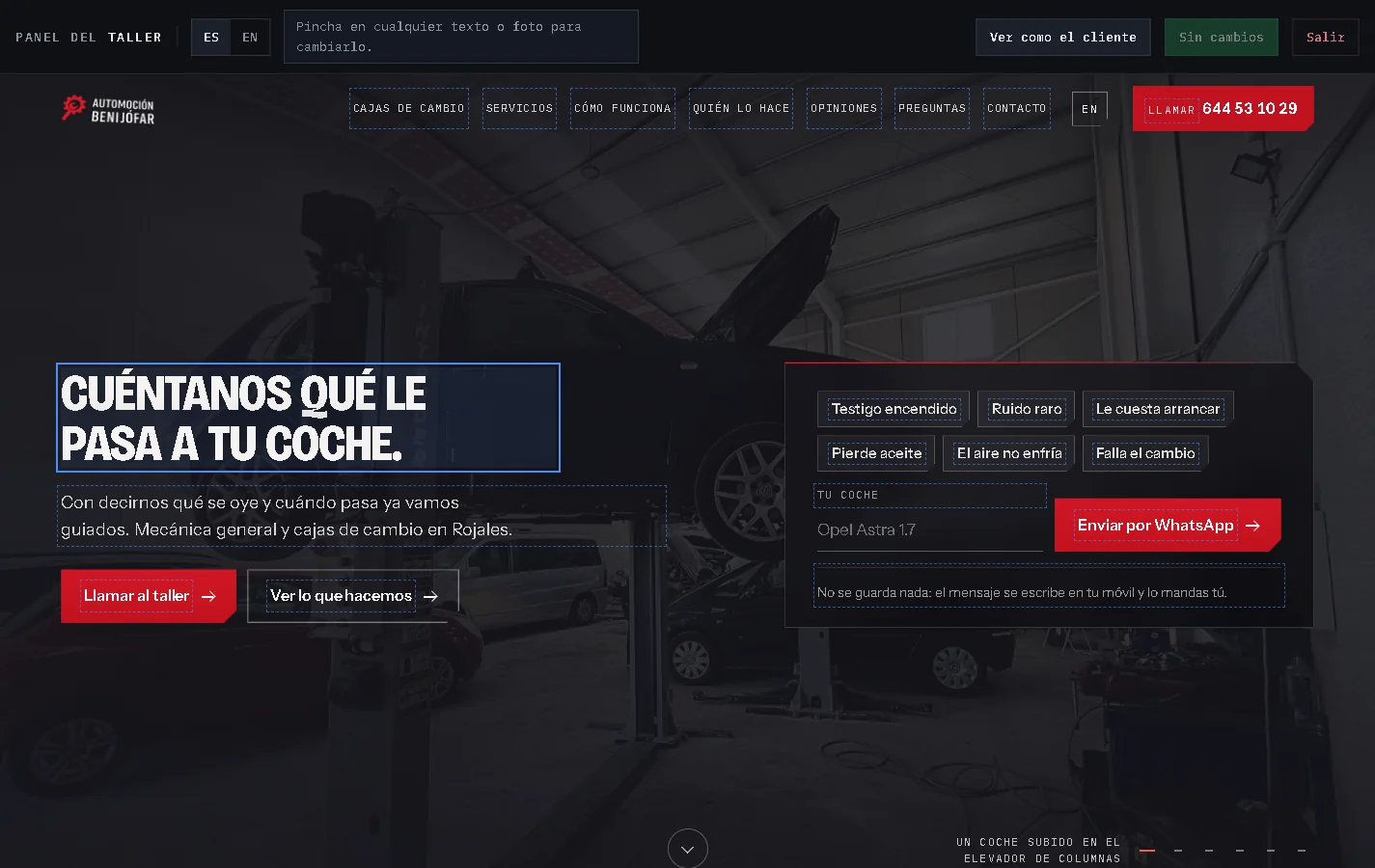Screen dimensions: 1375x868
Task: Click the Llamar al taller button
Action: click(149, 596)
